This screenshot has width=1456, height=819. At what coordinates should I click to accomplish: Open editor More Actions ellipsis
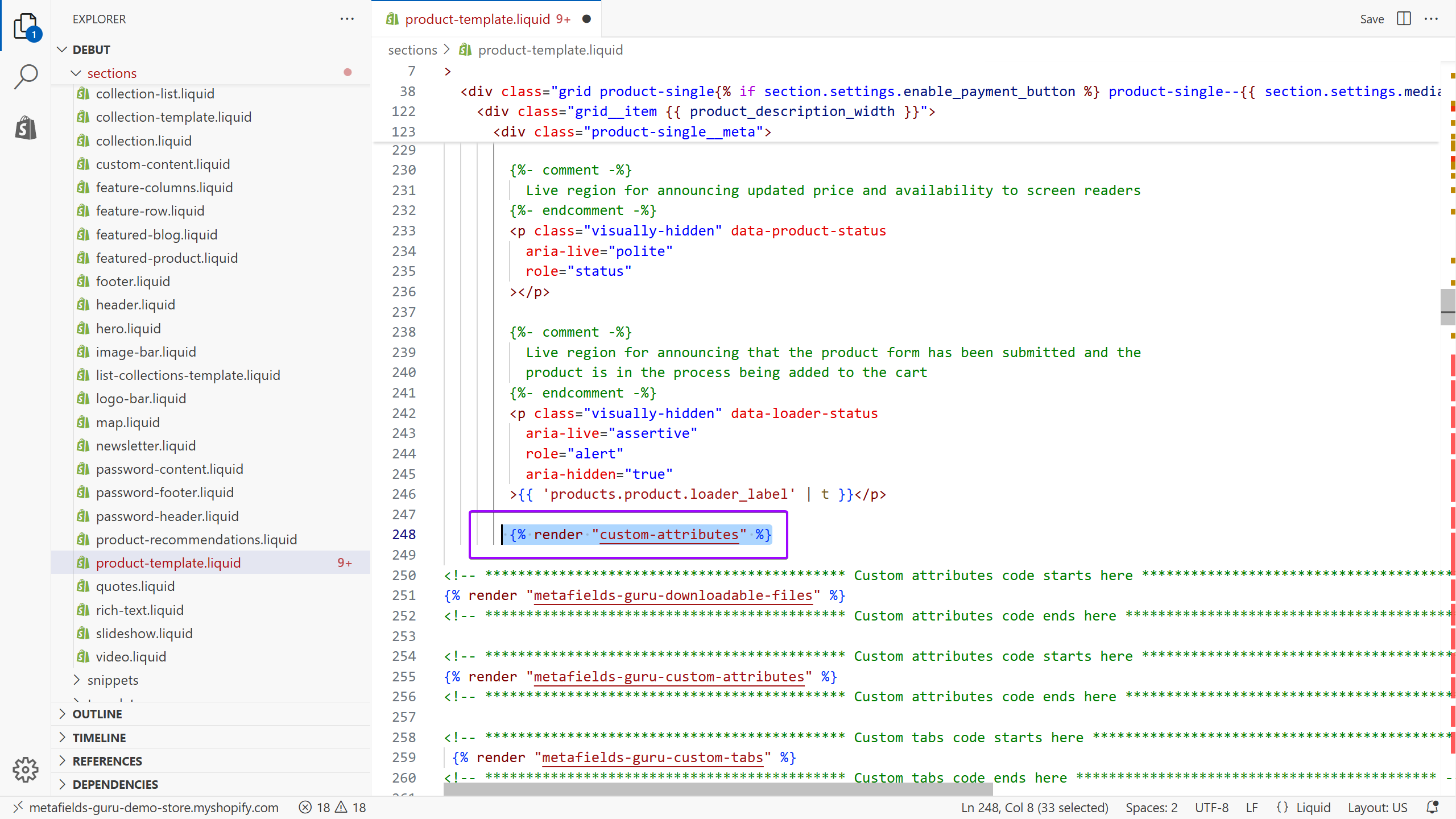pyautogui.click(x=1431, y=19)
